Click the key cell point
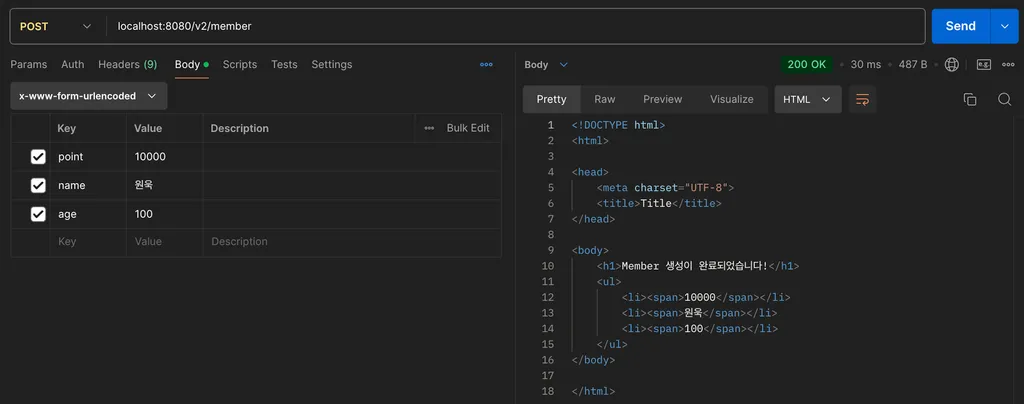The width and height of the screenshot is (1024, 404). pos(88,157)
